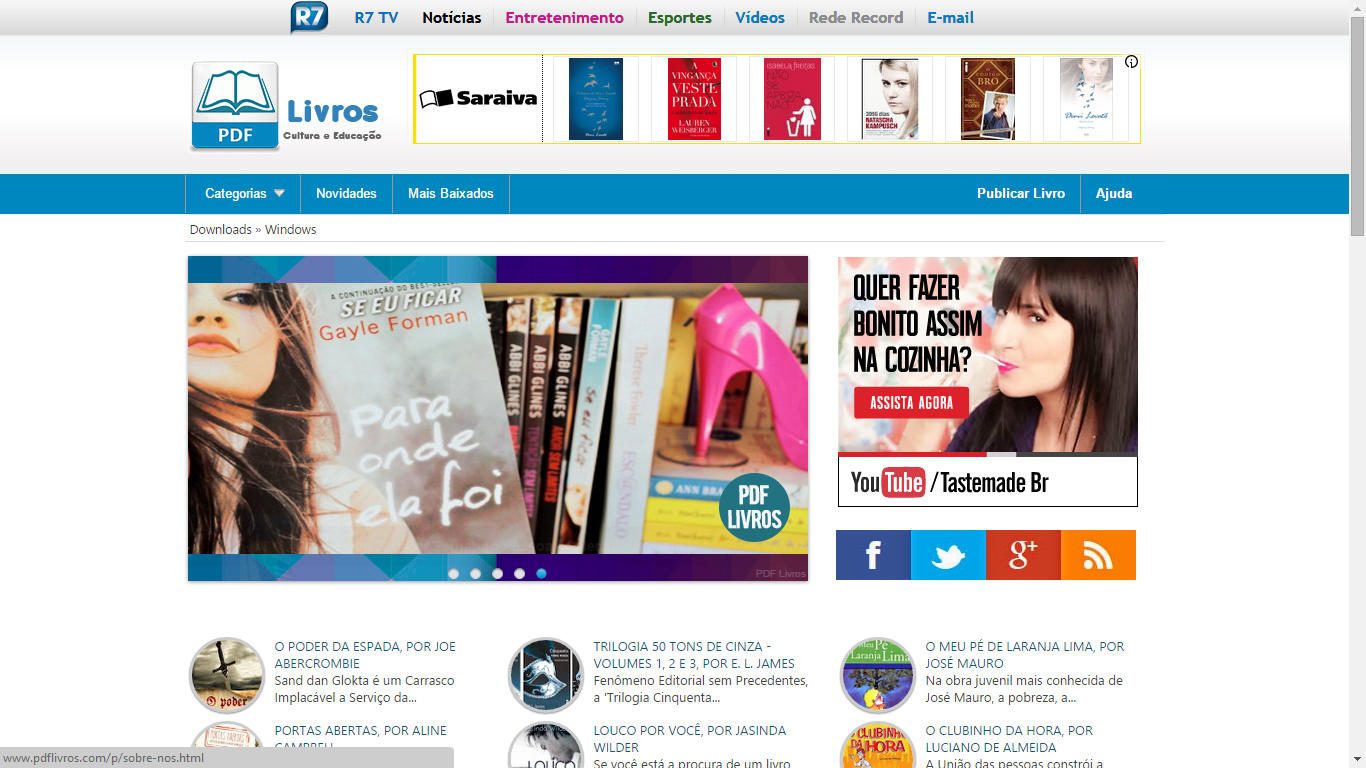
Task: Open Rede Record in top bar
Action: point(856,18)
